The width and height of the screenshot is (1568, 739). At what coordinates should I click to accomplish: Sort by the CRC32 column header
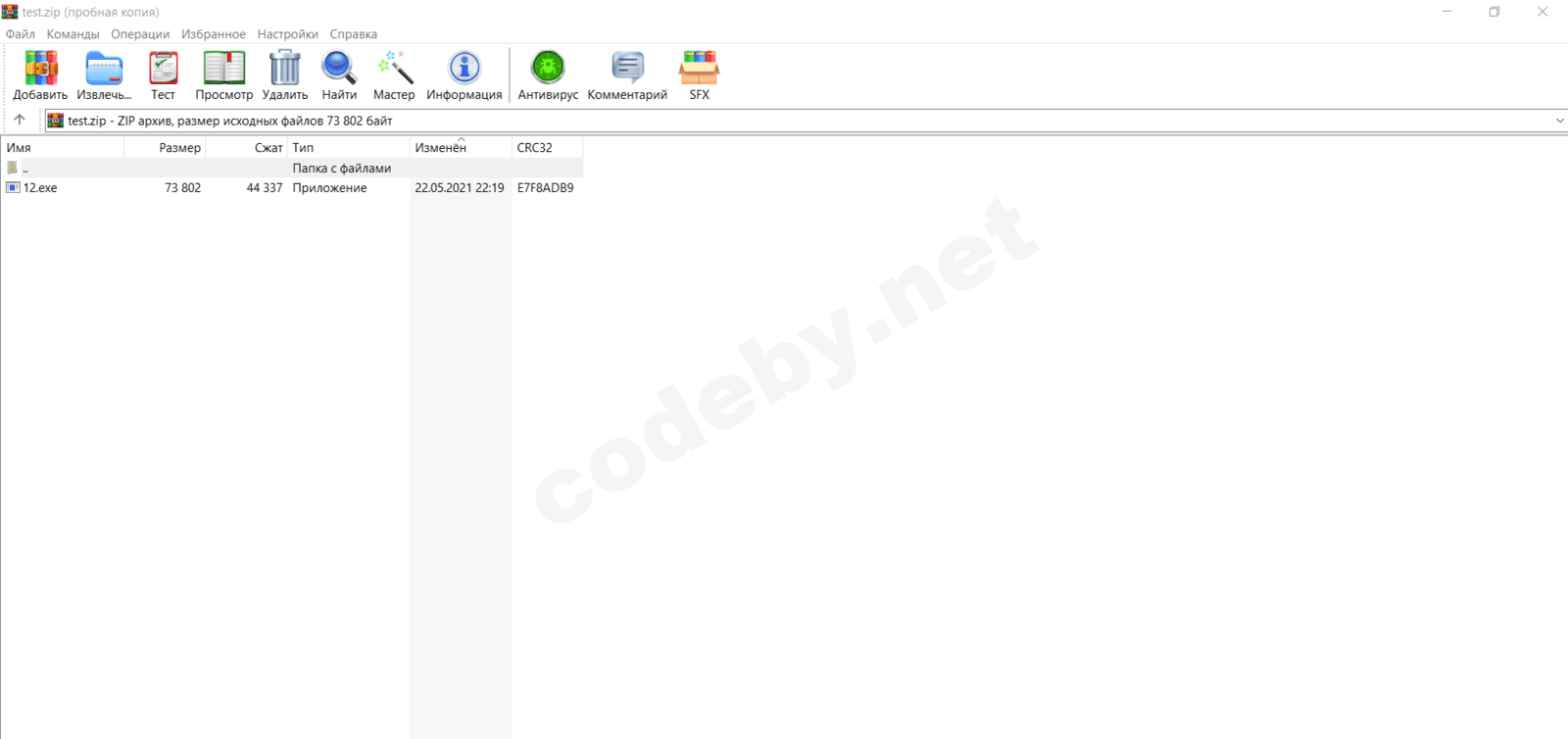coord(548,148)
